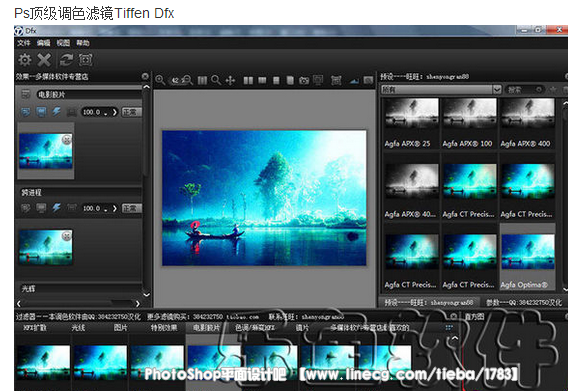Open the gear settings icon in toolbar
The image size is (568, 391).
tap(25, 60)
